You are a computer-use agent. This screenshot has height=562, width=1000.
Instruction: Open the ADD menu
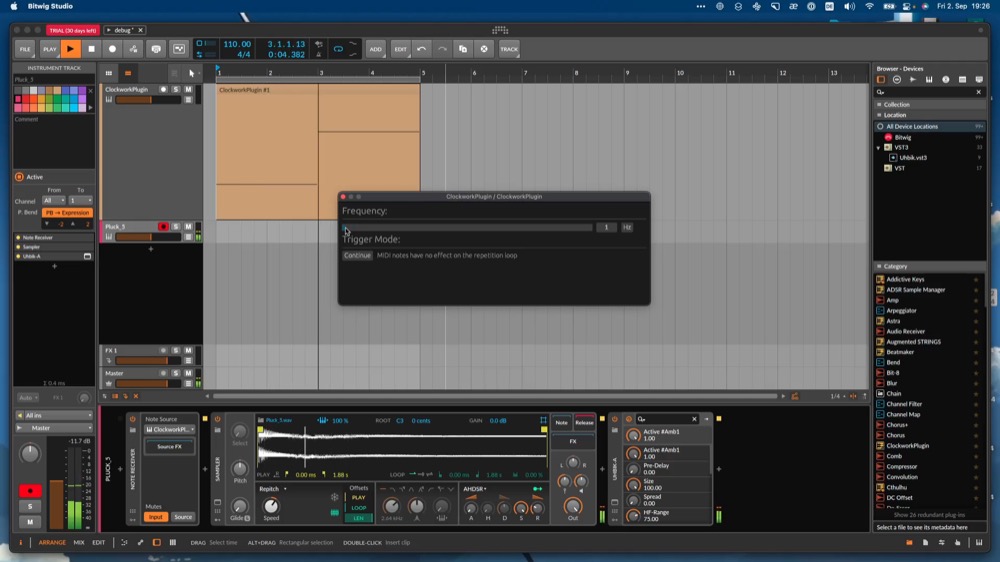click(376, 49)
